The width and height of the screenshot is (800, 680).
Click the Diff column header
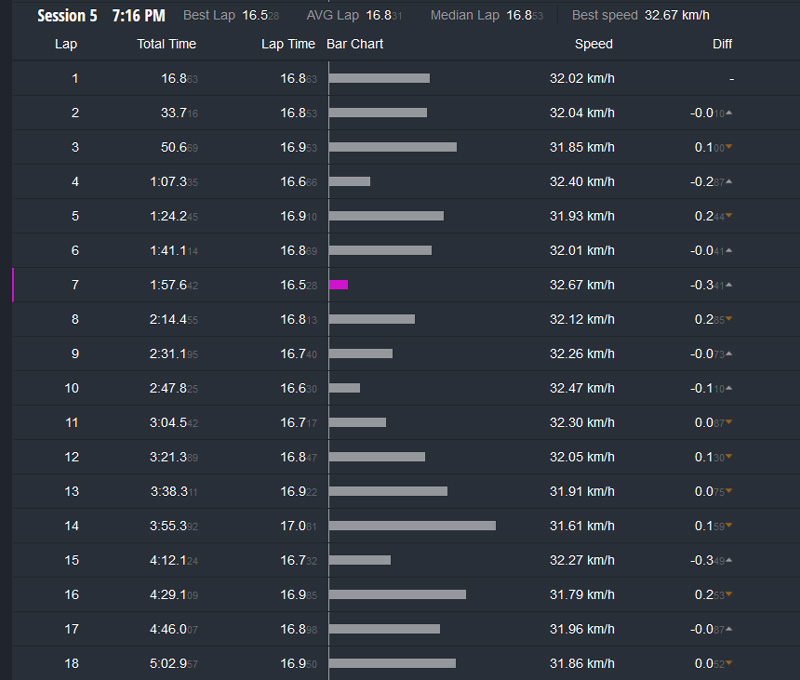tap(722, 44)
